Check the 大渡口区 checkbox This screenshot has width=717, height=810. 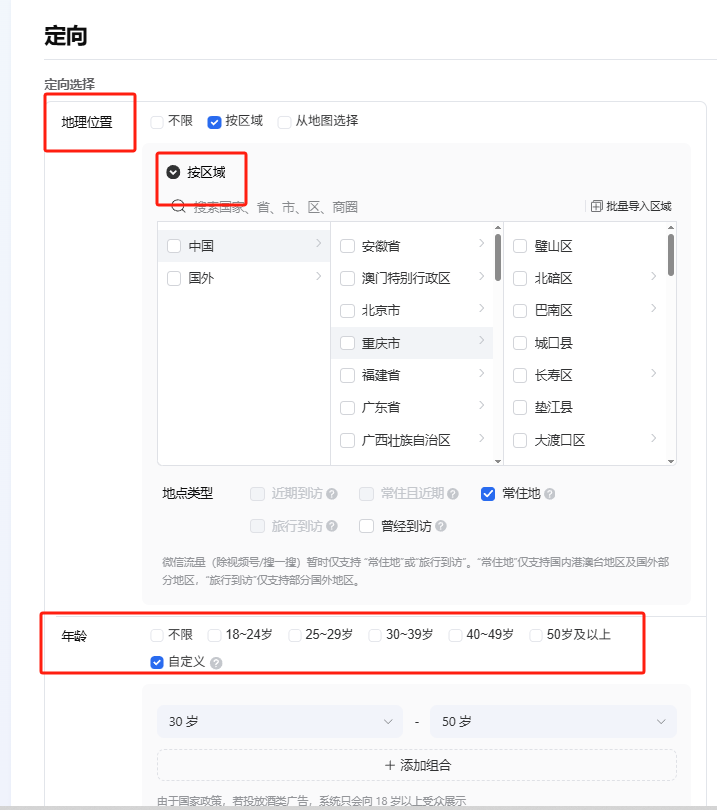pyautogui.click(x=520, y=441)
